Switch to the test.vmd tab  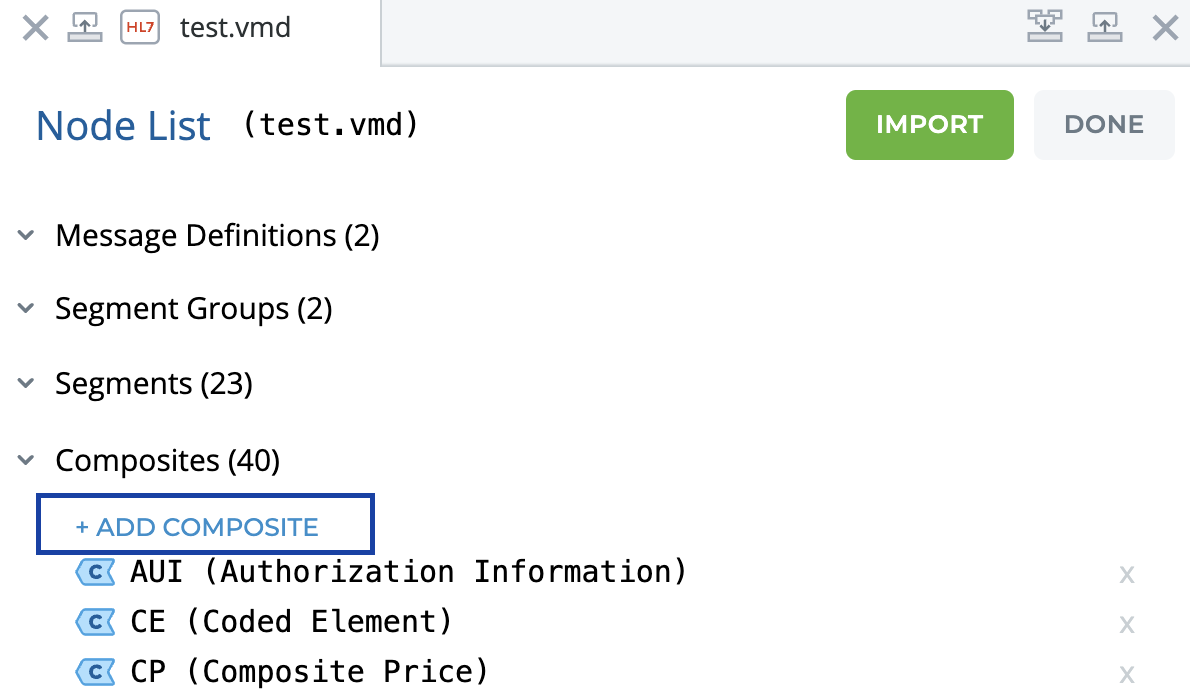235,28
